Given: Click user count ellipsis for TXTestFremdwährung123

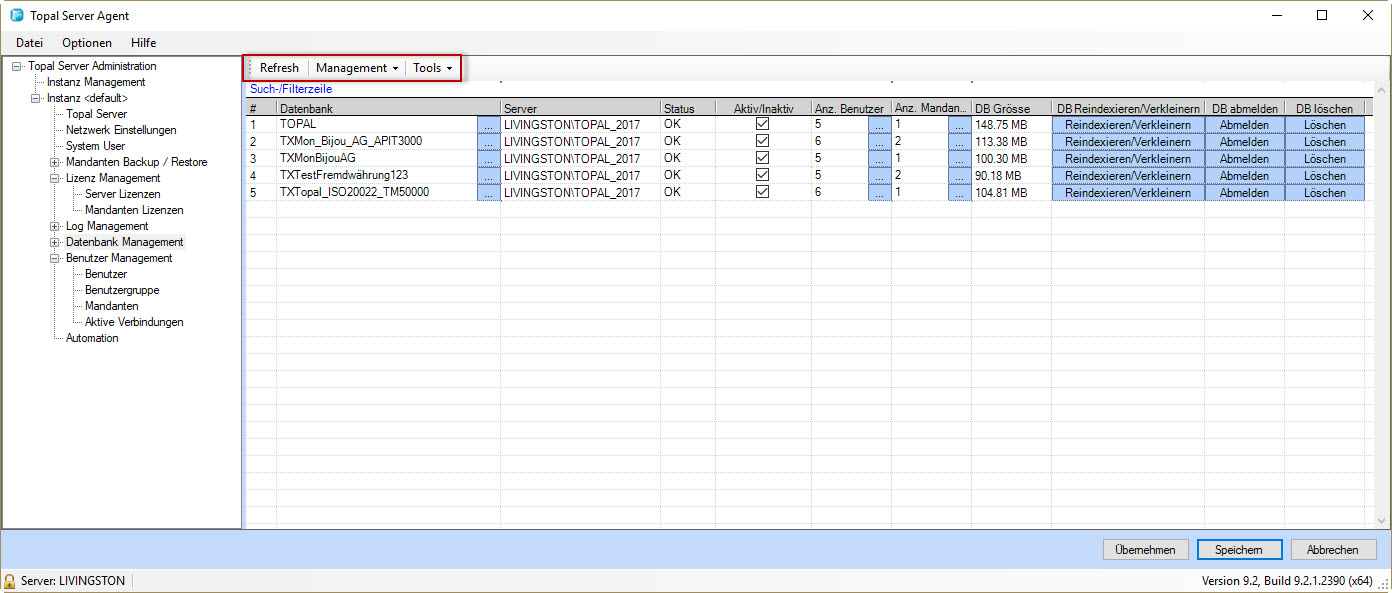Looking at the screenshot, I should click(879, 176).
